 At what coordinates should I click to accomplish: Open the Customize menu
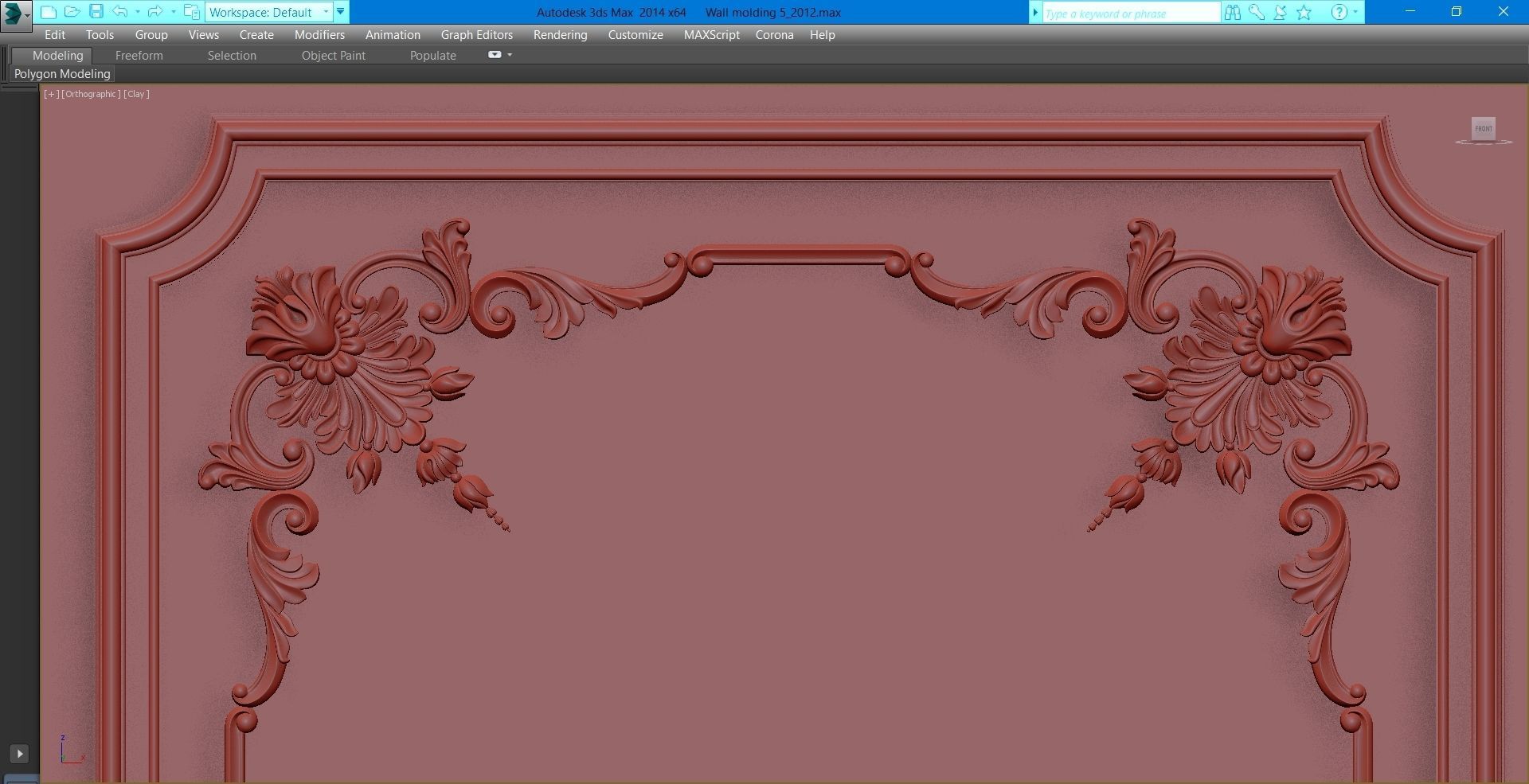(x=635, y=35)
